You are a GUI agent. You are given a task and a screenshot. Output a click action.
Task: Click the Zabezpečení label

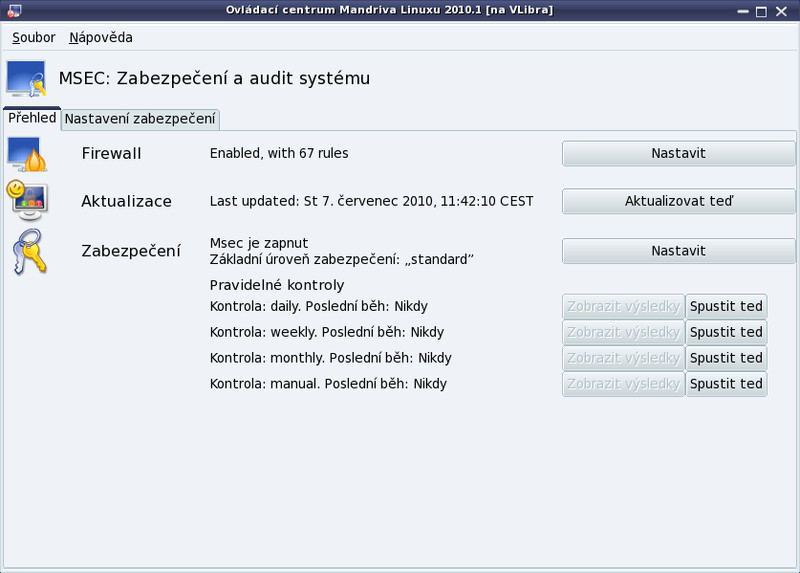pos(131,251)
